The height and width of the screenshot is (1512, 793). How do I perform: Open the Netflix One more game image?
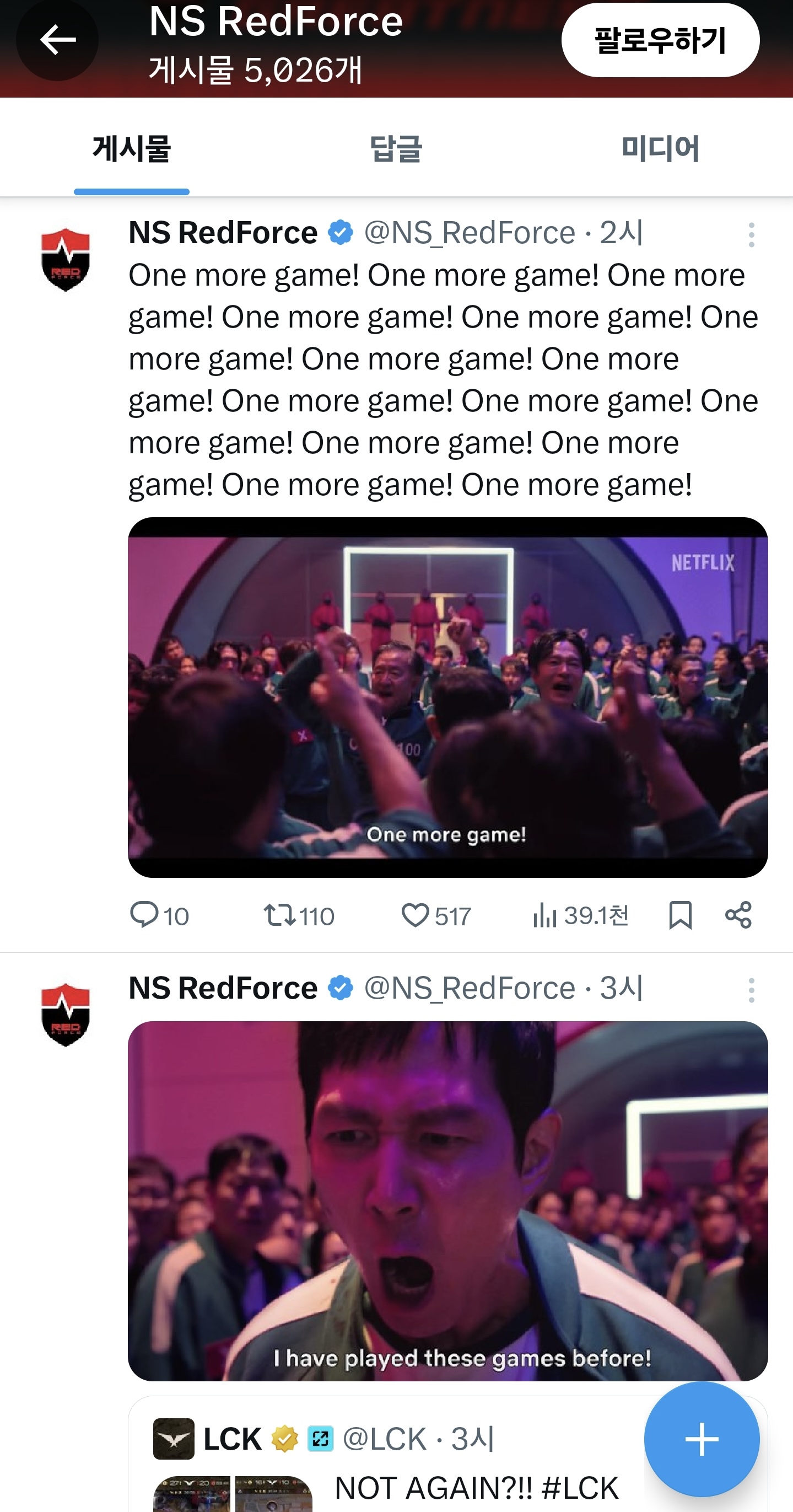(447, 698)
